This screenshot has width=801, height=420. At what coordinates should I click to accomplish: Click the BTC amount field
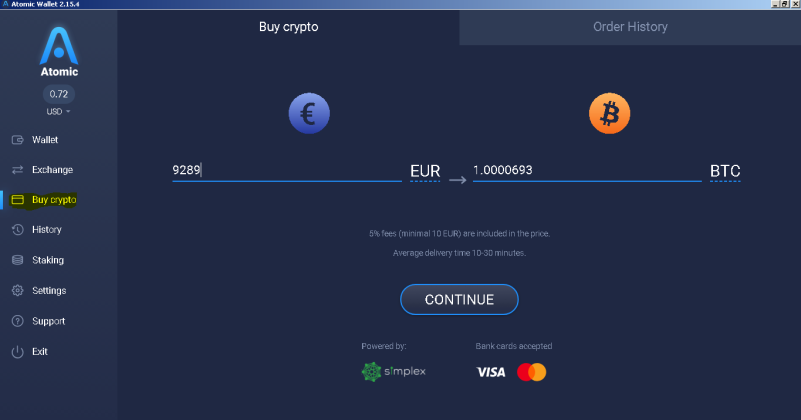pos(587,170)
